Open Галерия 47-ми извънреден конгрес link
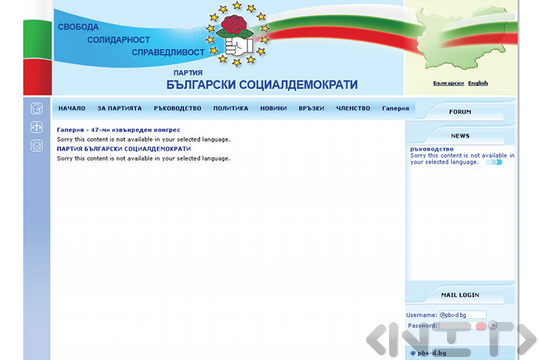The width and height of the screenshot is (540, 360). (x=118, y=130)
